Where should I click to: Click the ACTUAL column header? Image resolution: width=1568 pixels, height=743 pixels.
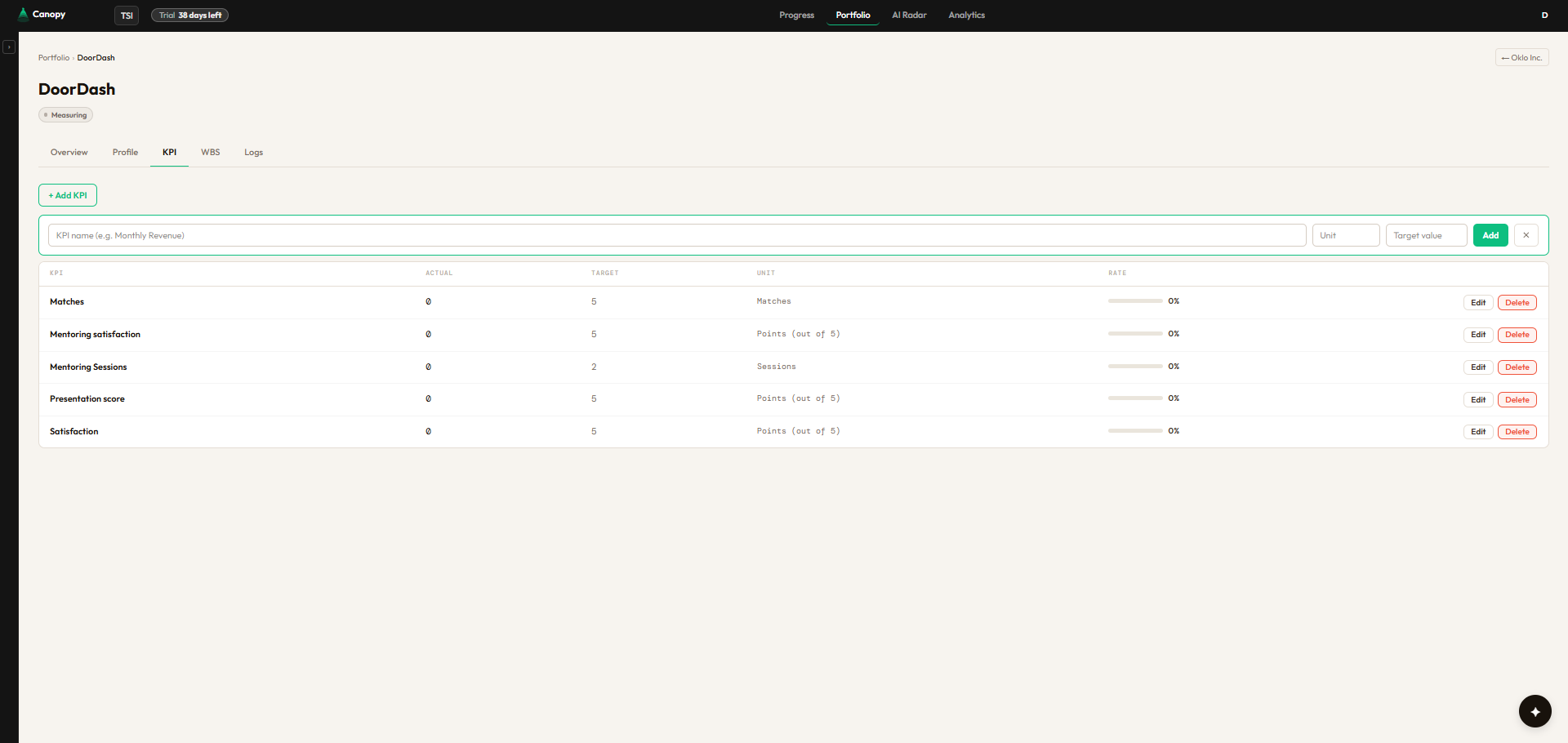pos(439,274)
